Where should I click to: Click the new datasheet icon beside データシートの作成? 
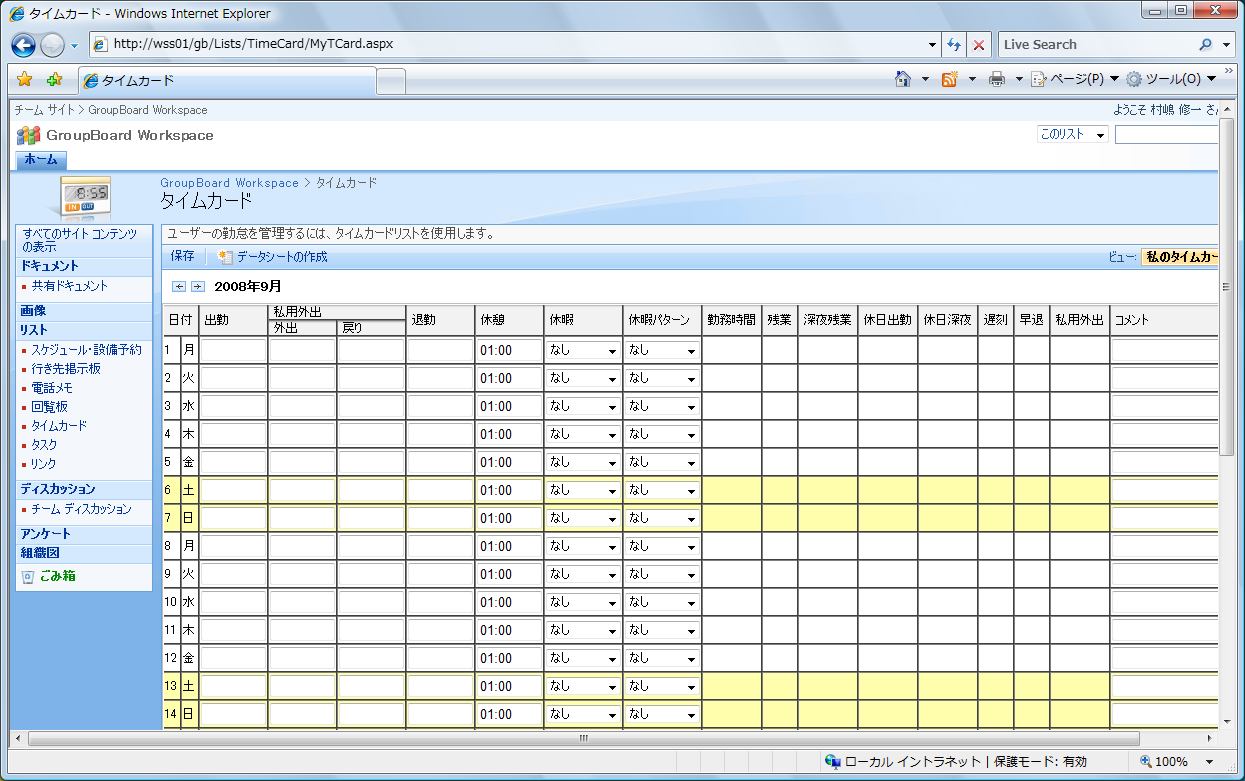pos(225,257)
